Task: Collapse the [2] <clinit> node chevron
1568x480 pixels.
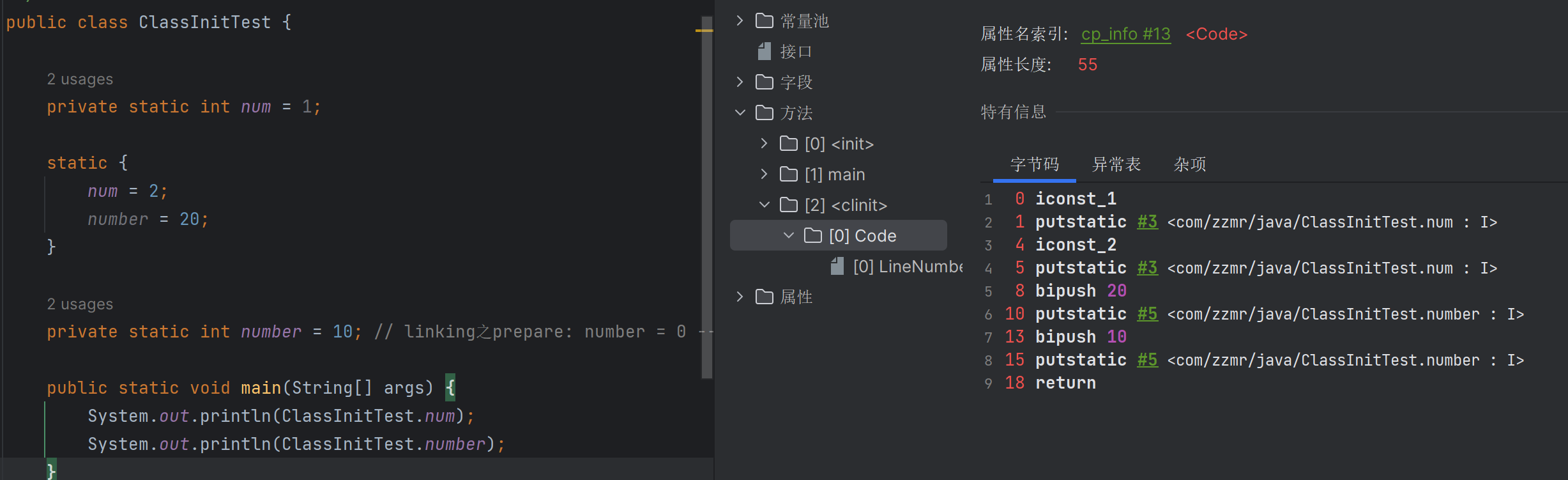Action: (764, 205)
